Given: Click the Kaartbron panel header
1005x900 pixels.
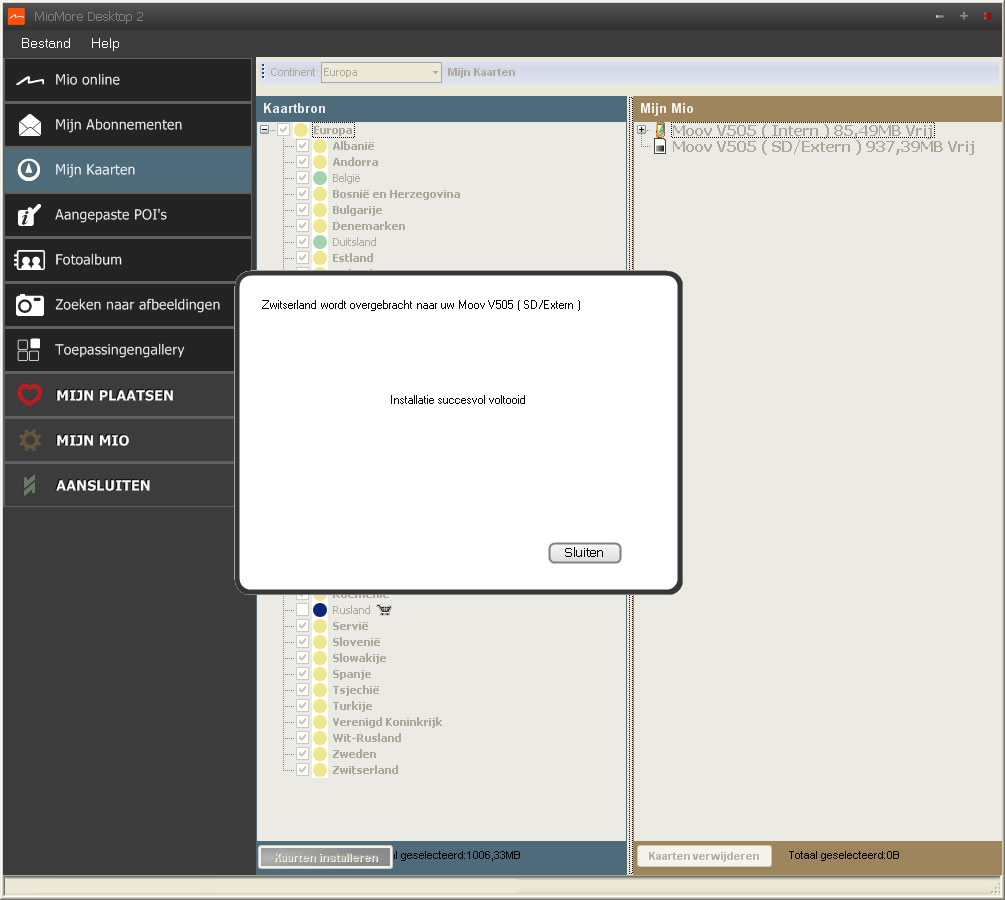Looking at the screenshot, I should [x=442, y=108].
